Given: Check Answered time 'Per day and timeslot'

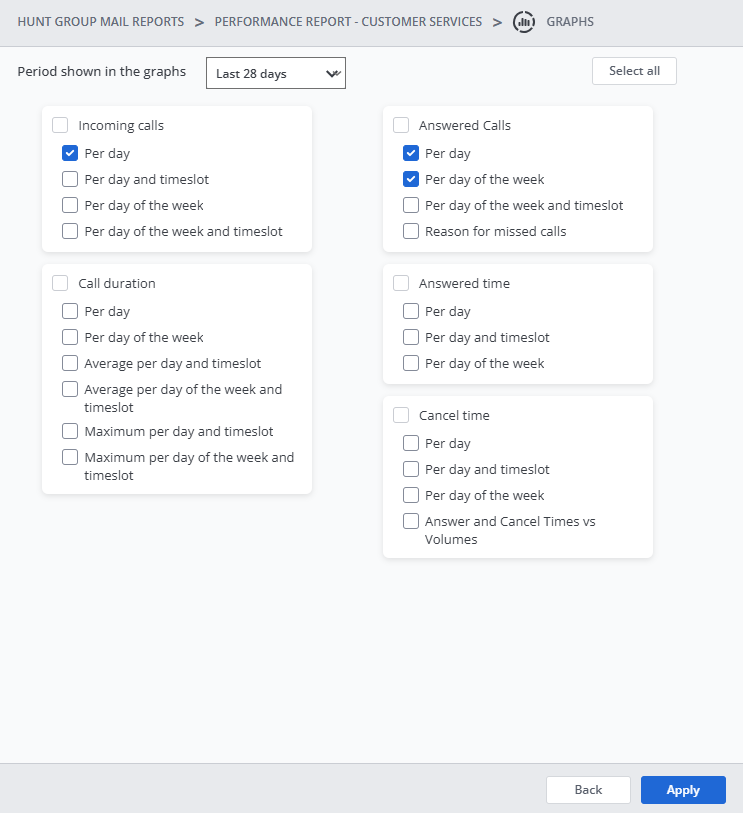Looking at the screenshot, I should 411,338.
